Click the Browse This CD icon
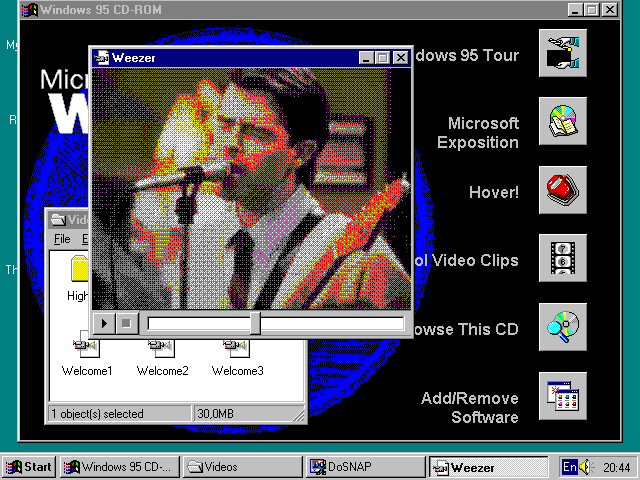This screenshot has height=480, width=640. (x=562, y=327)
